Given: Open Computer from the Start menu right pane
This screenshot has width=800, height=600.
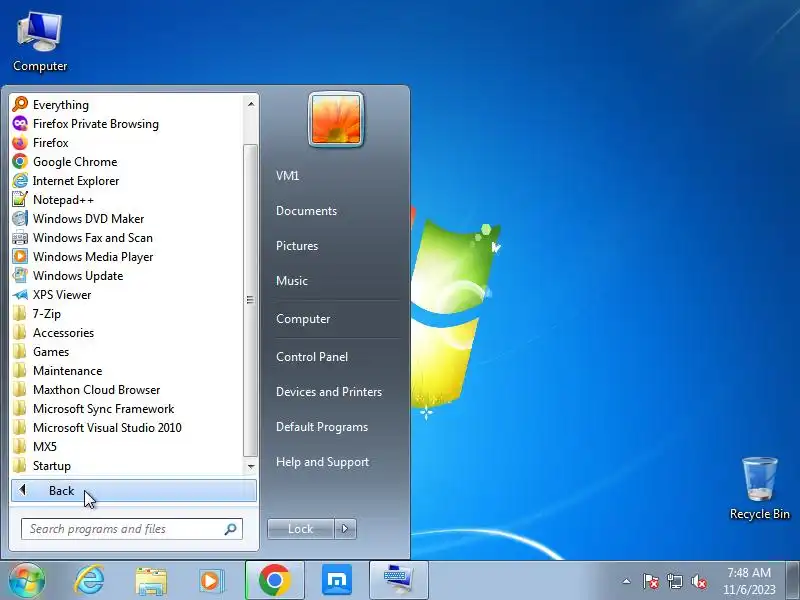Looking at the screenshot, I should pyautogui.click(x=303, y=319).
